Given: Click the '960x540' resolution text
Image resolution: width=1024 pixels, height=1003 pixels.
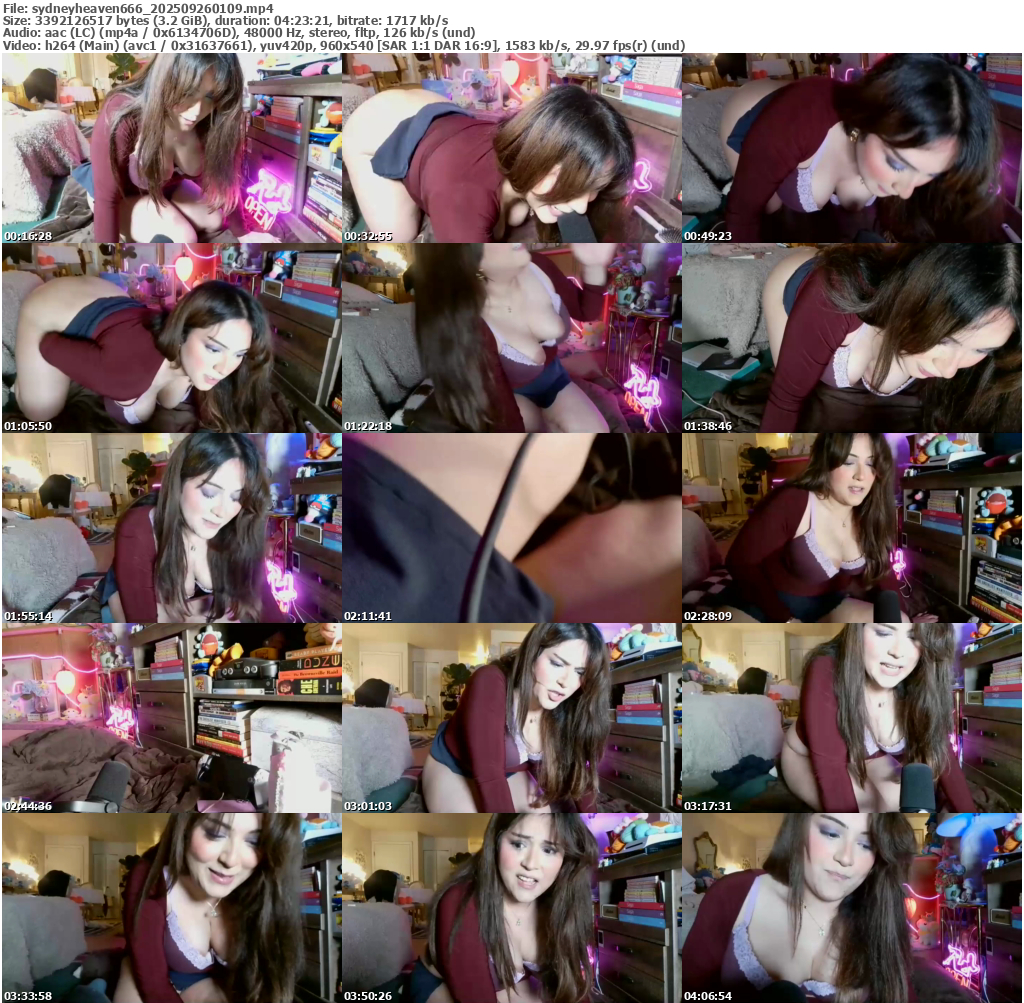Looking at the screenshot, I should click(347, 46).
